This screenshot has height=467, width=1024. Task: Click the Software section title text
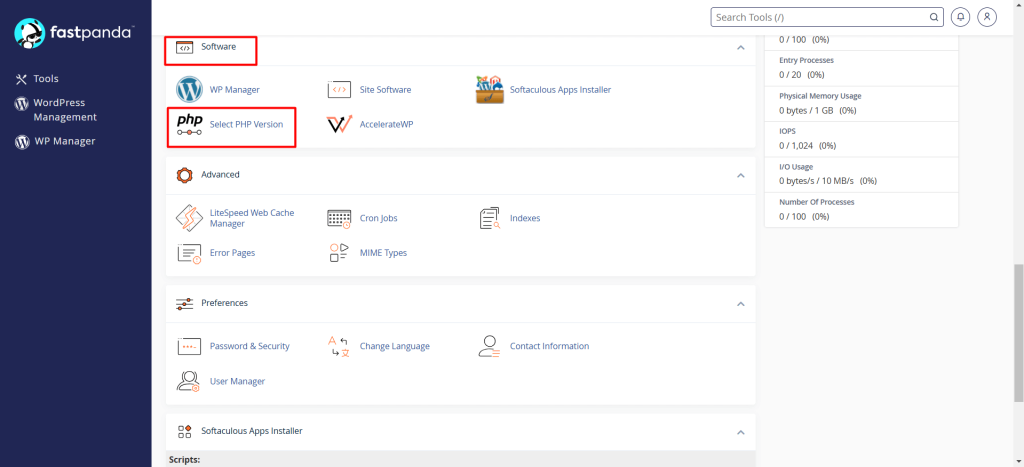(x=219, y=47)
